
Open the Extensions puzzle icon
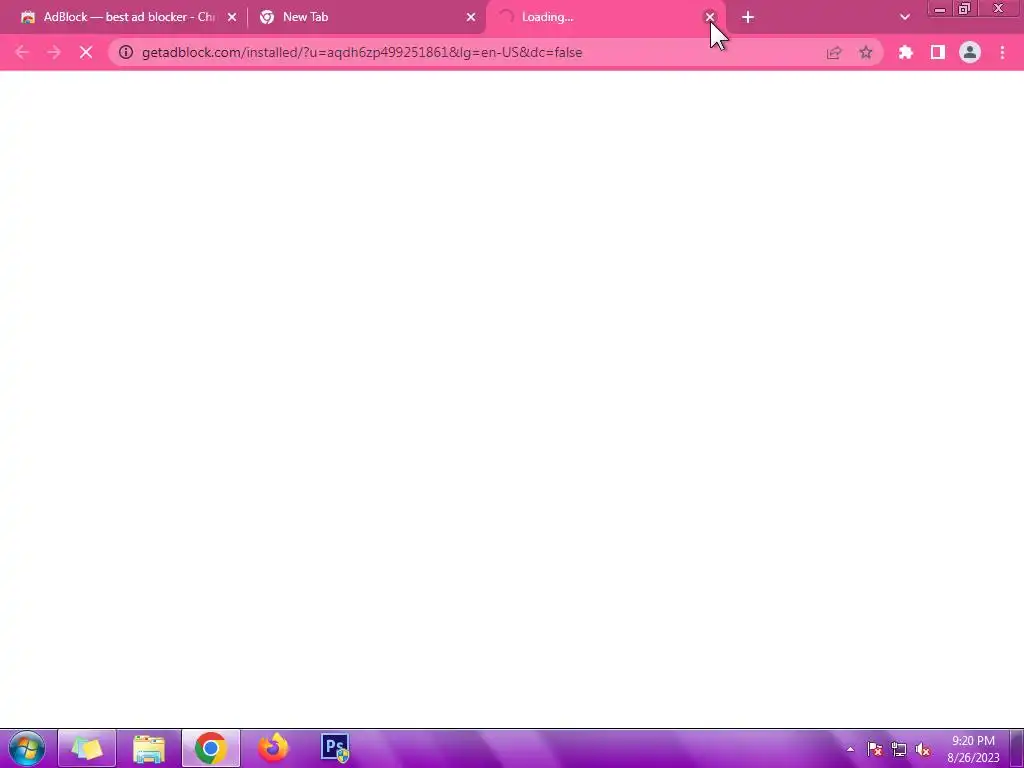point(906,52)
